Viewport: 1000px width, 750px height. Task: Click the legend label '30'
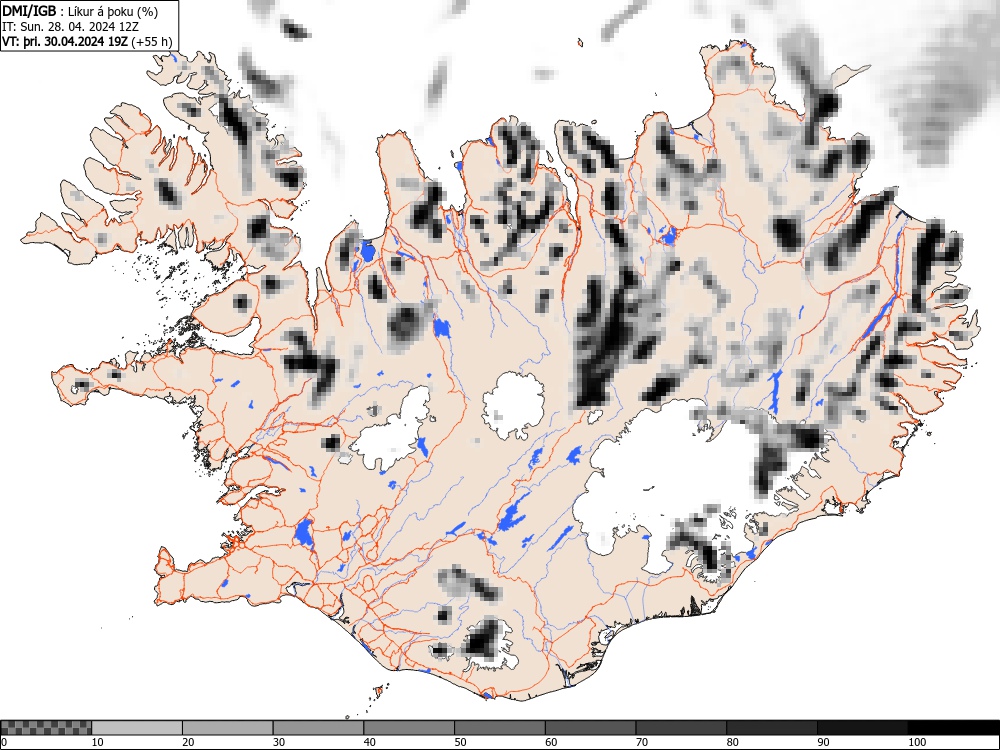(x=279, y=742)
